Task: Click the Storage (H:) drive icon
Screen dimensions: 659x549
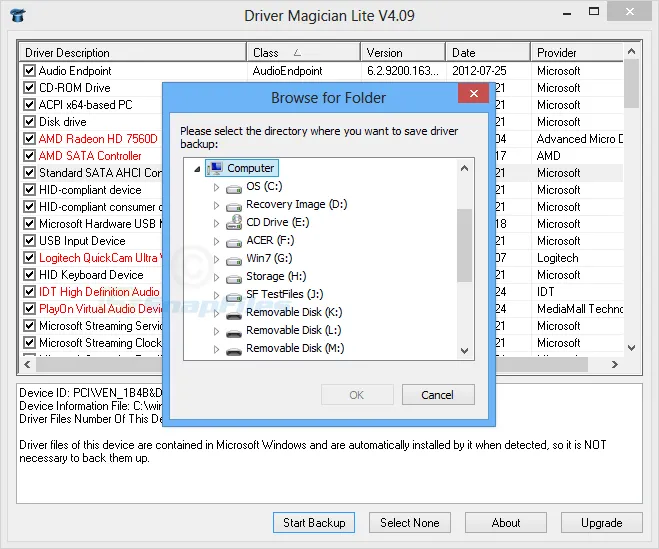Action: coord(234,279)
